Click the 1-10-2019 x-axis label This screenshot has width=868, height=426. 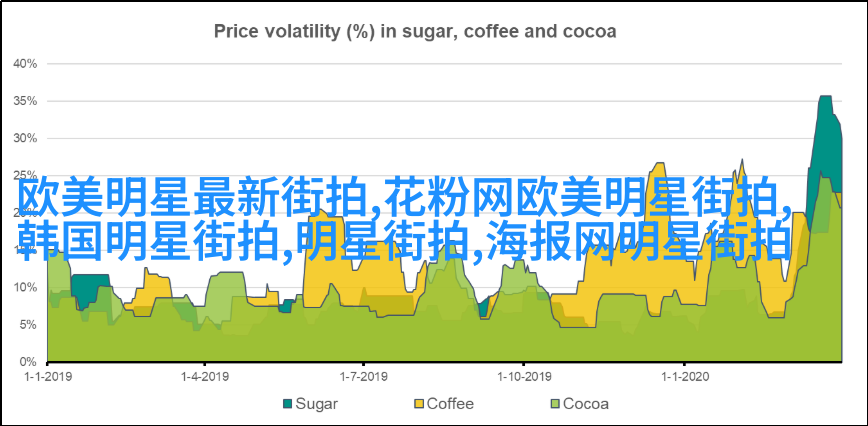pos(524,377)
